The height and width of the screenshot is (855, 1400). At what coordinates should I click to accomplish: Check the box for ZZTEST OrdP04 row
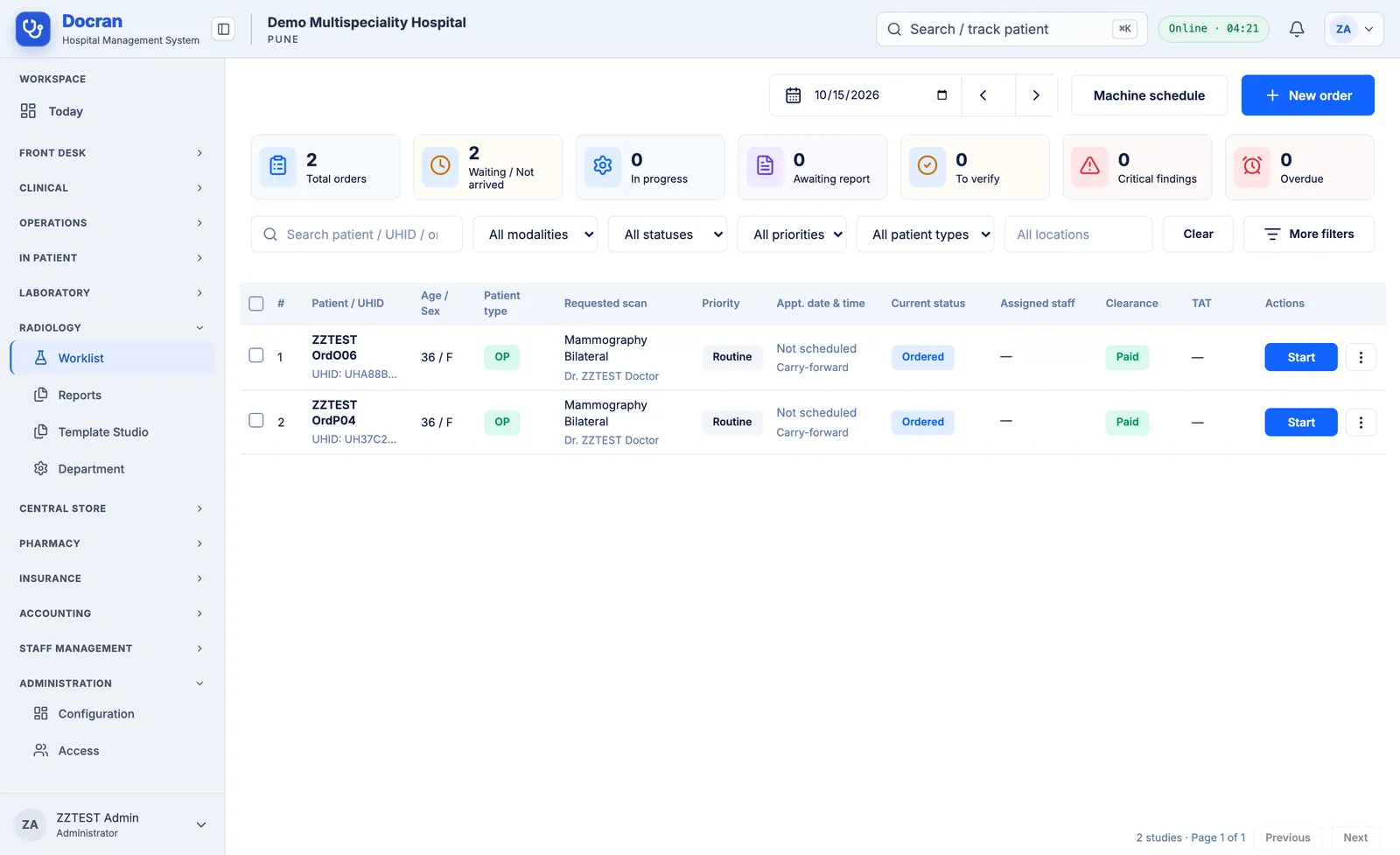[x=256, y=420]
